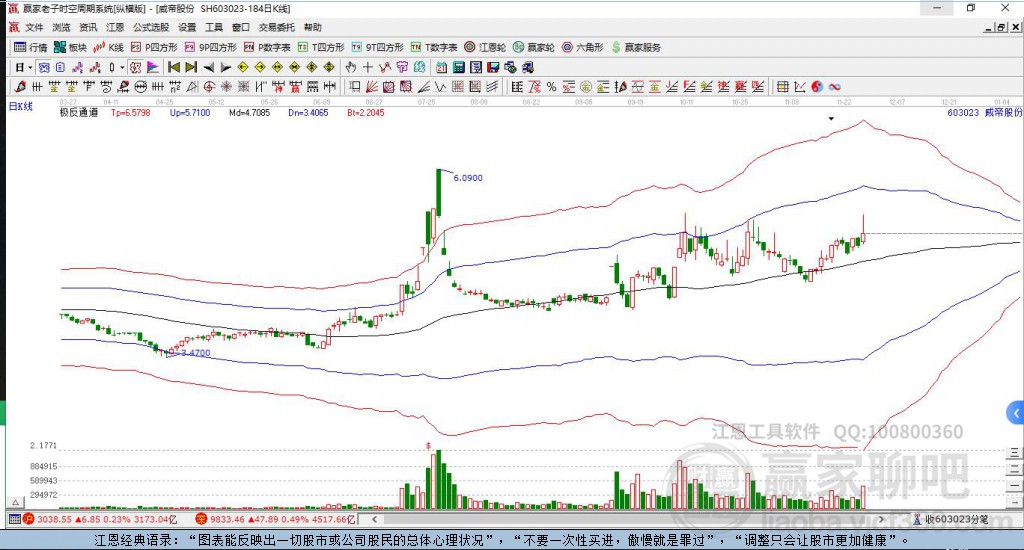Jump to last bar icon
1024x550 pixels.
click(x=191, y=67)
